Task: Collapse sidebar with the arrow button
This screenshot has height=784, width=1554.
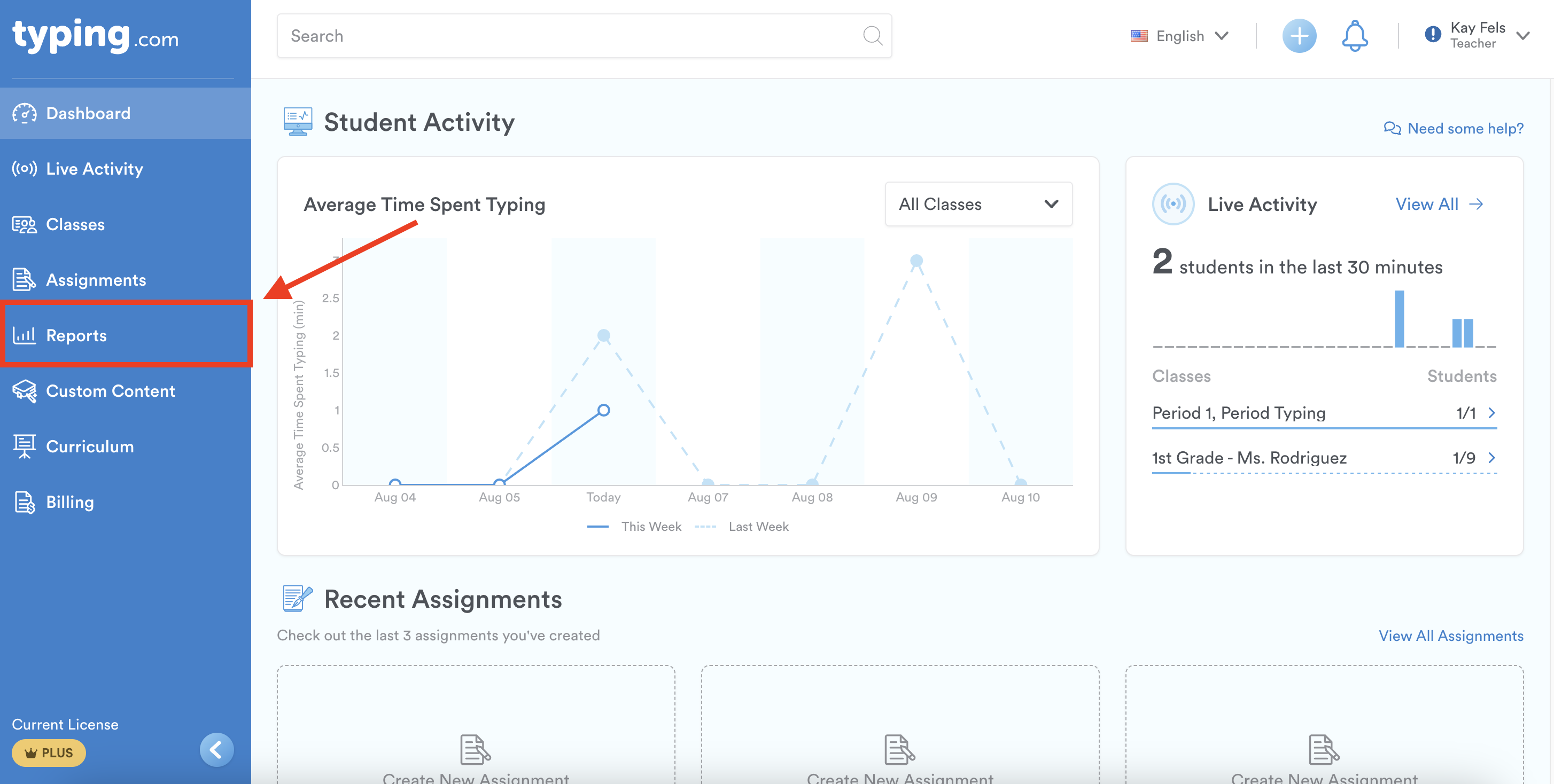Action: click(x=216, y=750)
